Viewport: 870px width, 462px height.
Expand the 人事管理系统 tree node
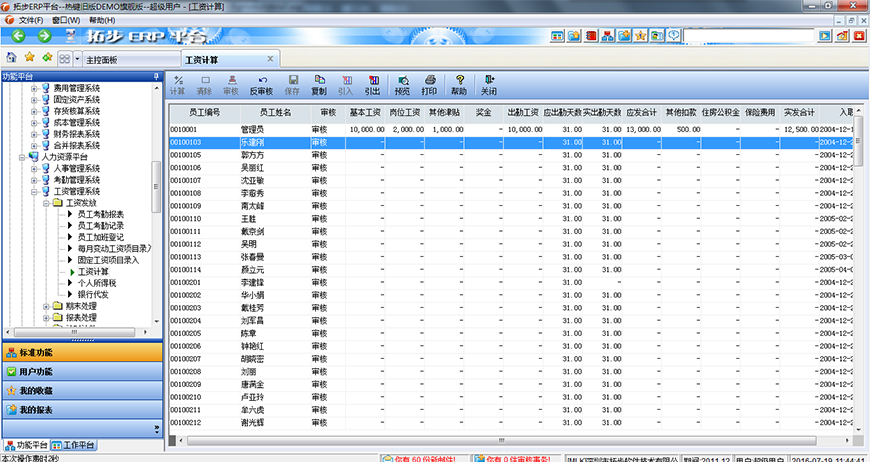[x=33, y=168]
